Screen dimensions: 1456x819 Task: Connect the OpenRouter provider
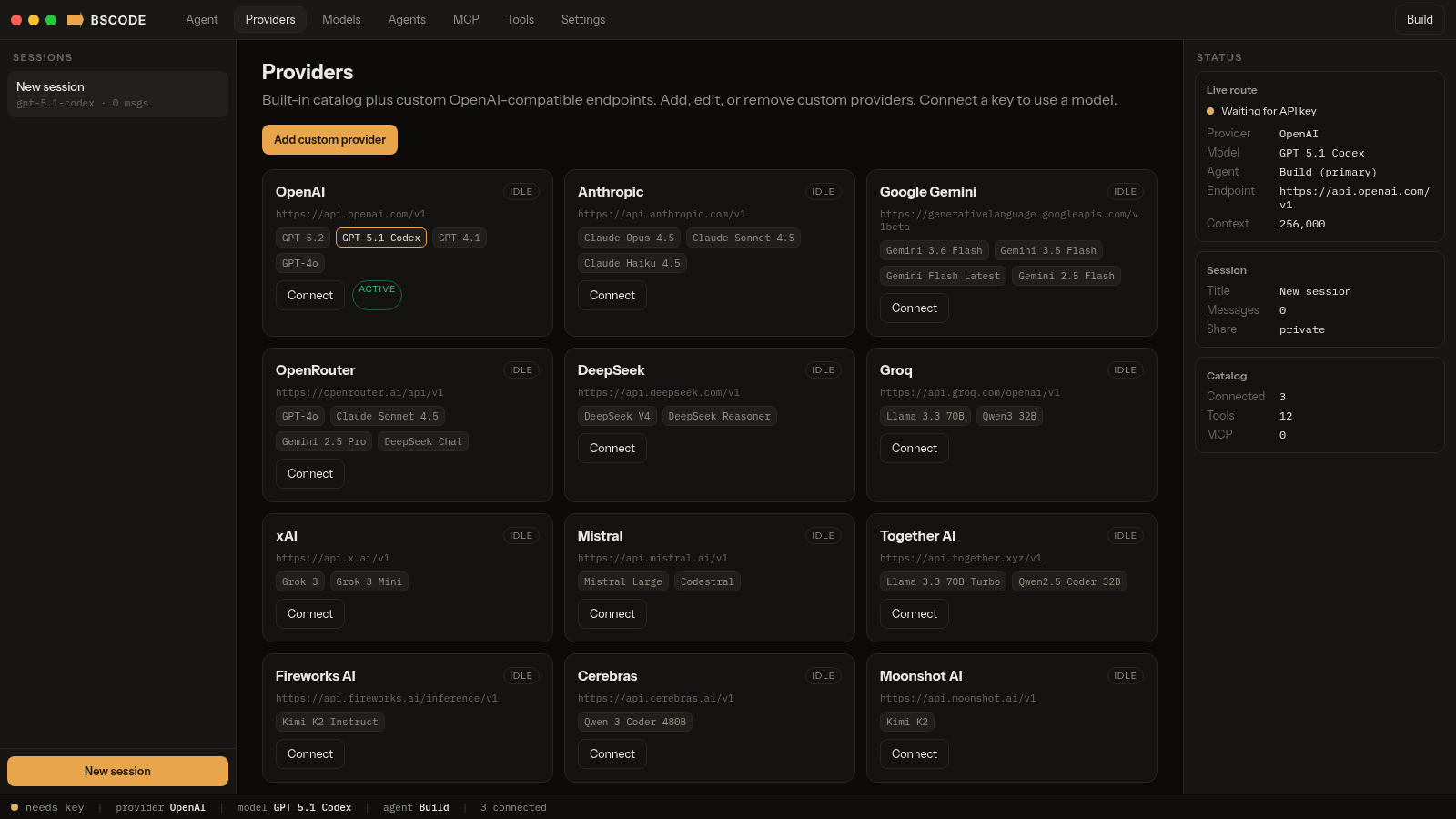point(310,473)
